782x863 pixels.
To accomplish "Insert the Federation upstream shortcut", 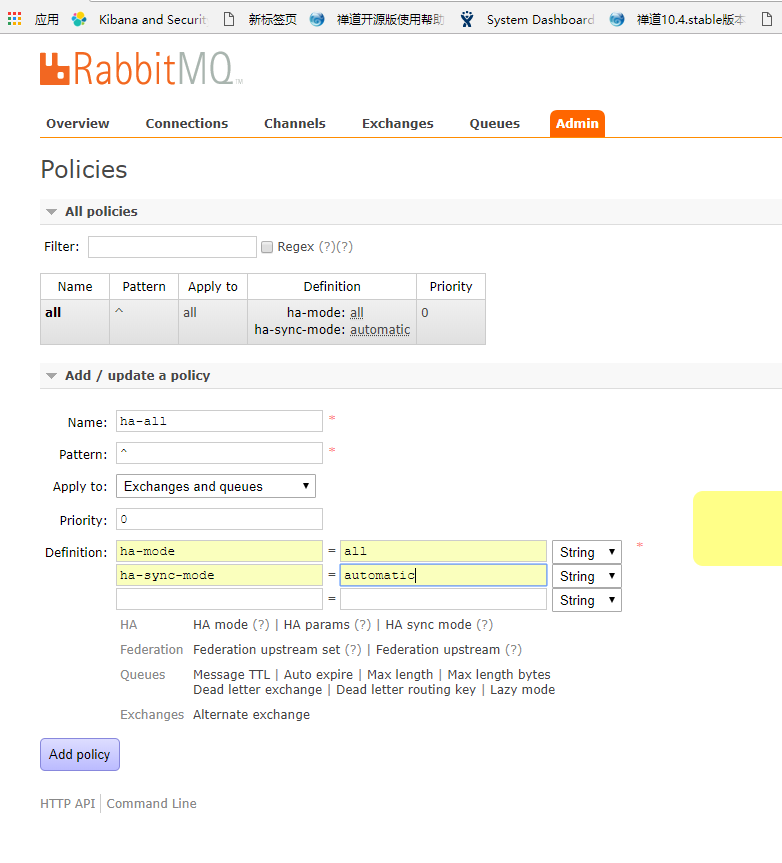I will [x=438, y=649].
